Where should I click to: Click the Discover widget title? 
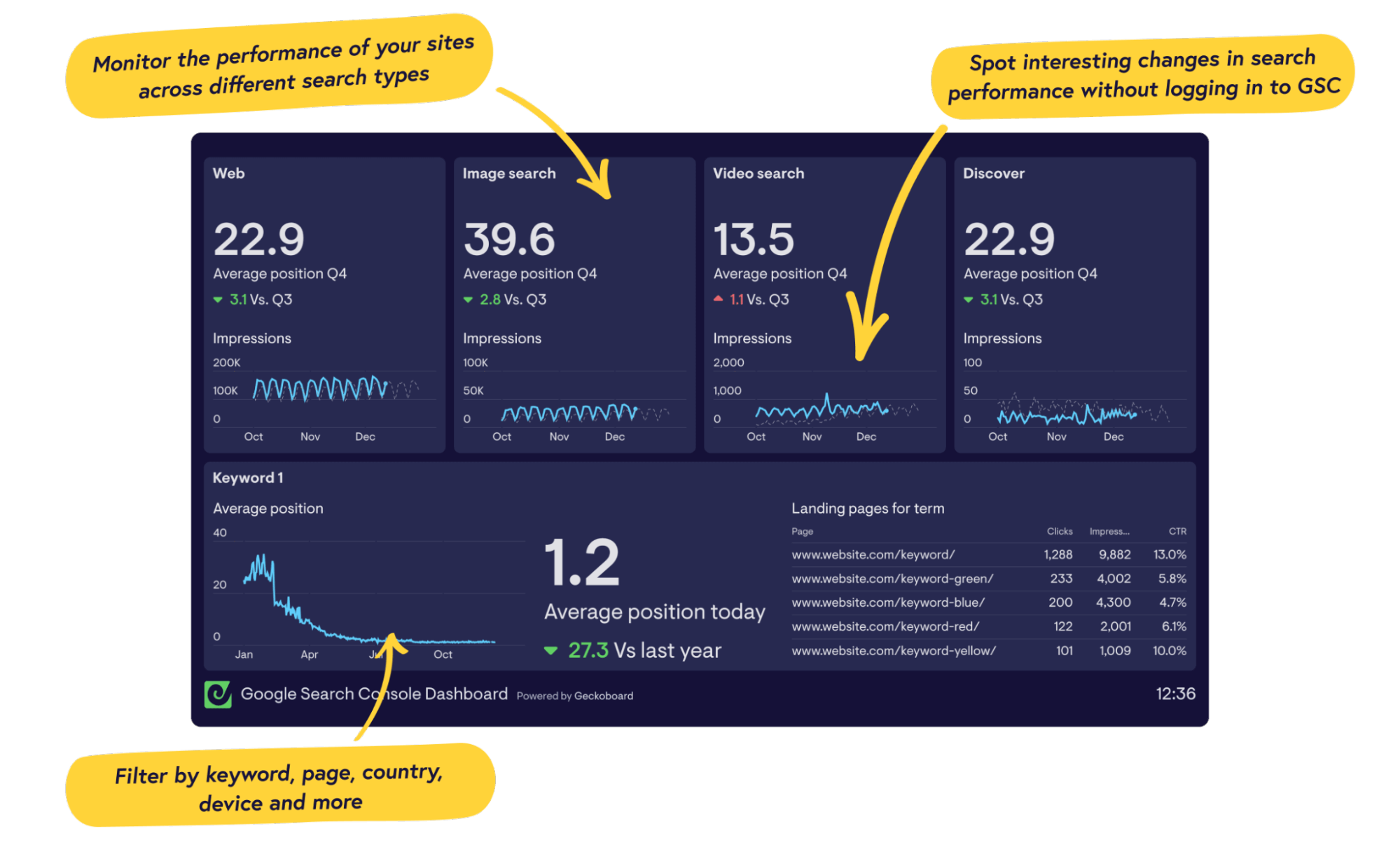coord(993,174)
